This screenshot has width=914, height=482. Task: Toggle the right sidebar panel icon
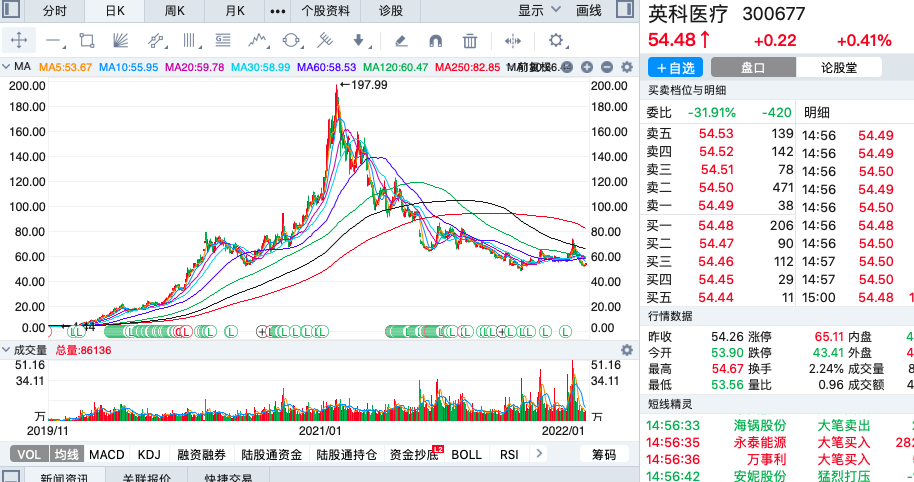point(623,10)
